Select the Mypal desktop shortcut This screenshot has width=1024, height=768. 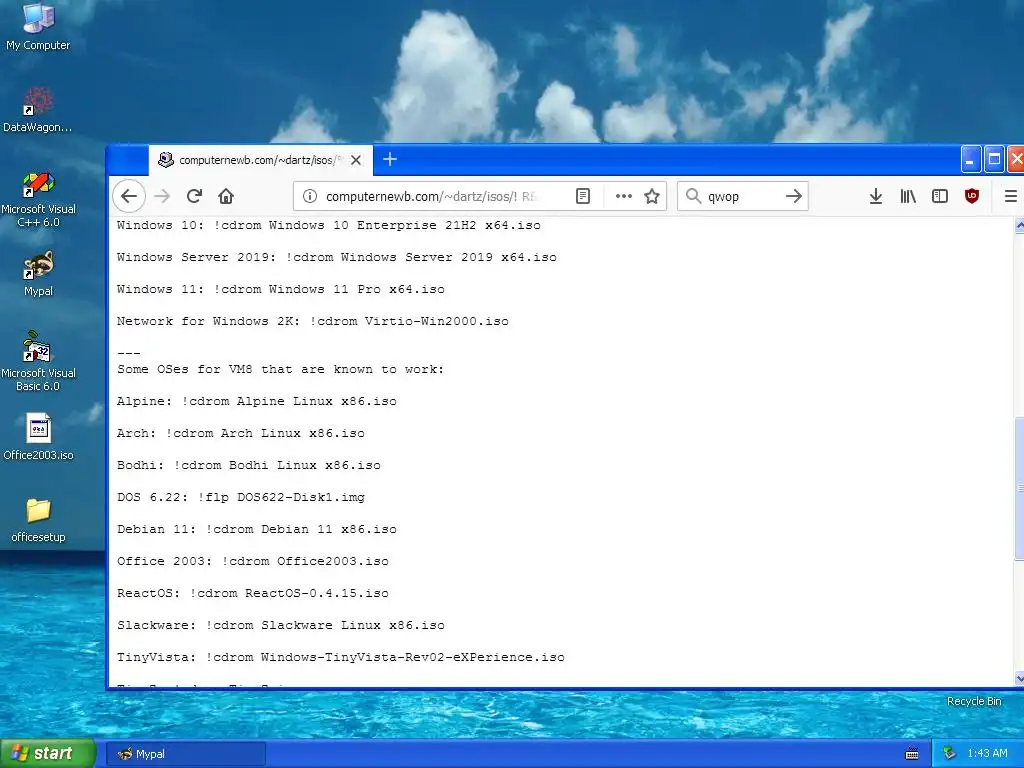(38, 274)
